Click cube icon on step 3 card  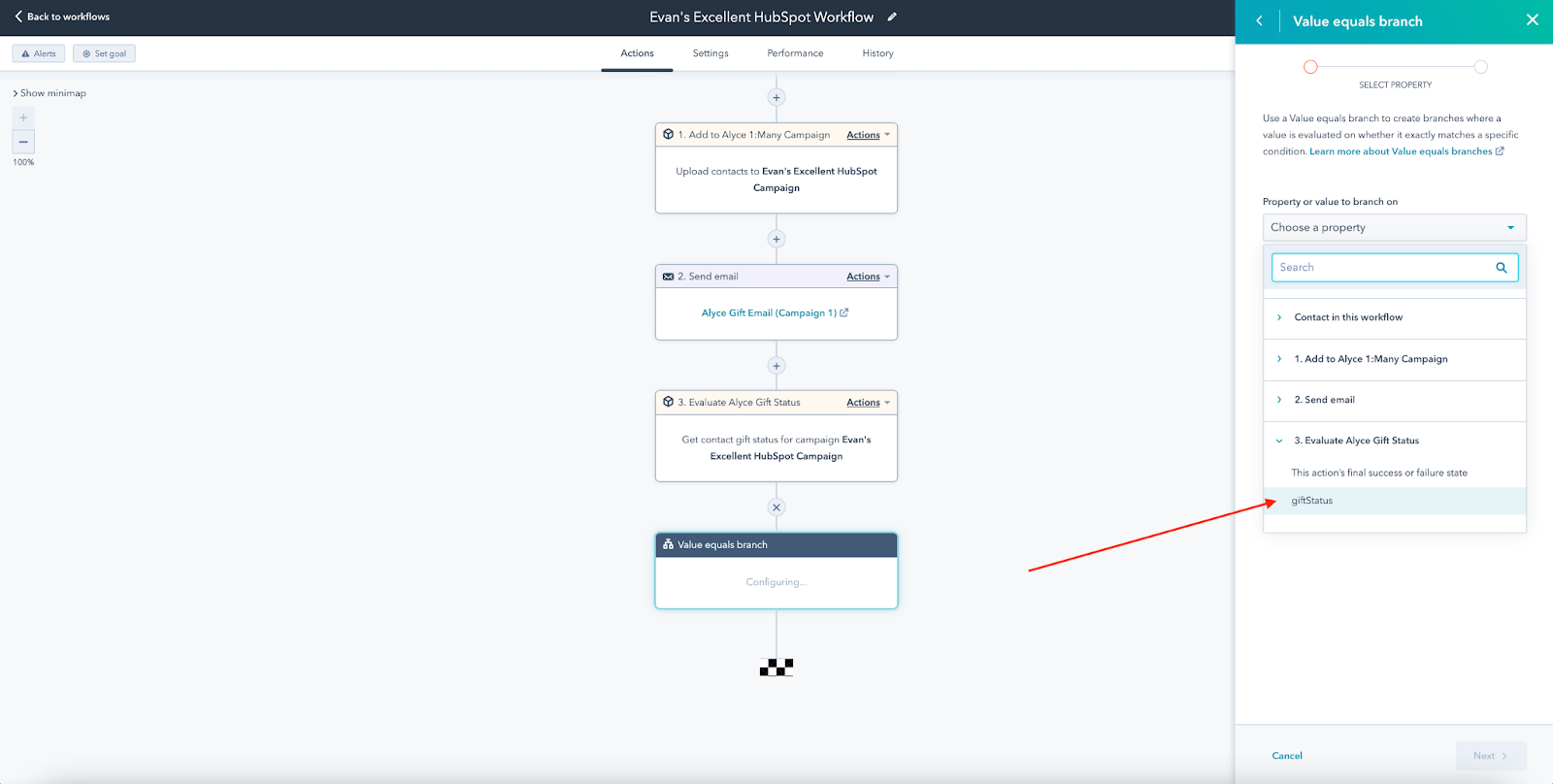point(668,402)
